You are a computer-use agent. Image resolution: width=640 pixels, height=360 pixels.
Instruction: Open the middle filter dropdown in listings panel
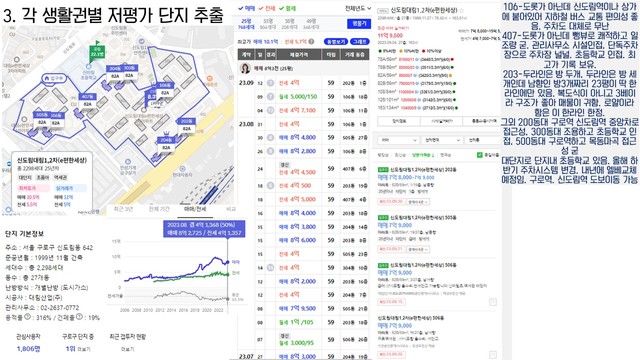point(442,140)
